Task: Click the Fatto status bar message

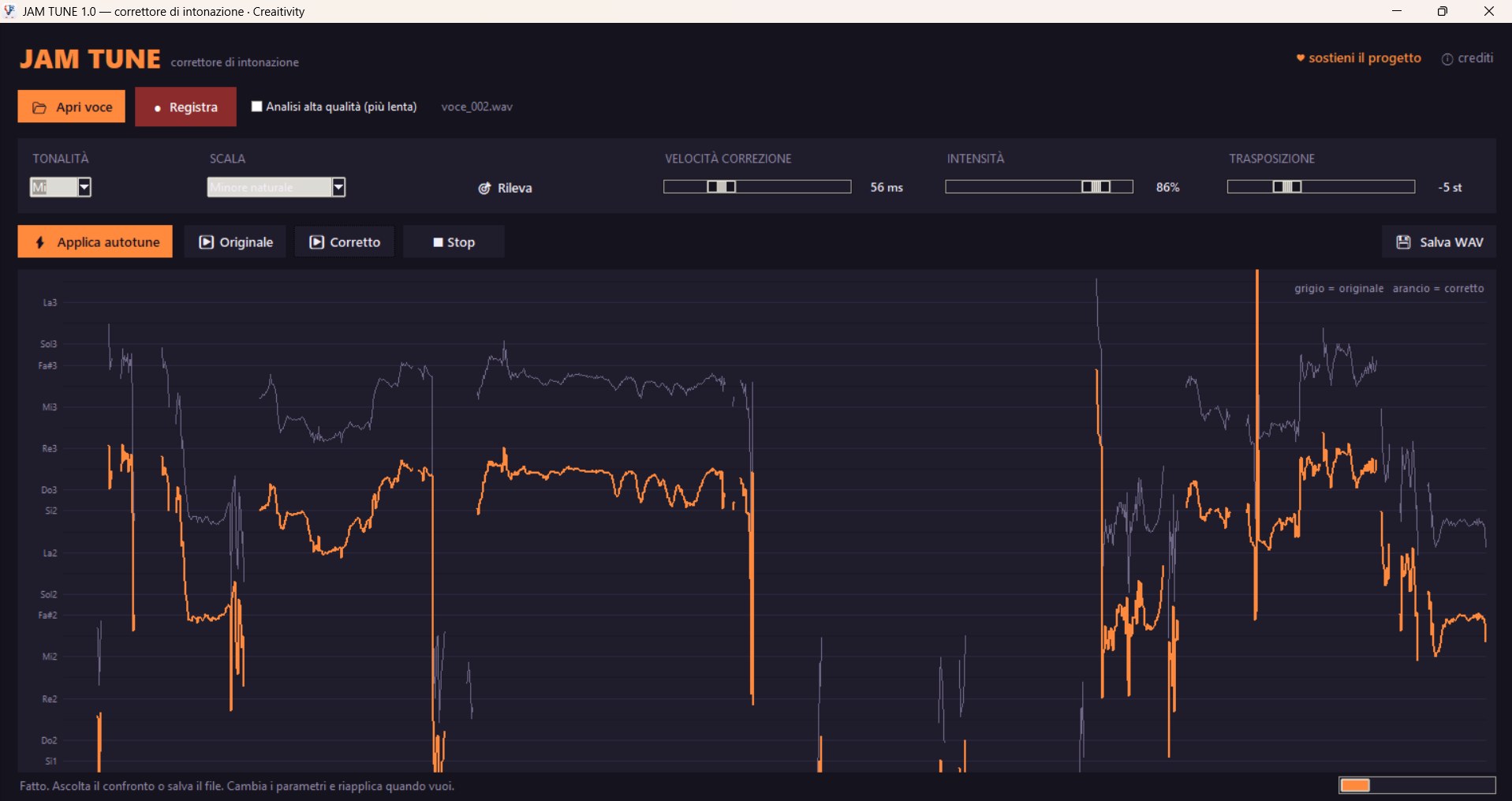Action: click(x=237, y=786)
